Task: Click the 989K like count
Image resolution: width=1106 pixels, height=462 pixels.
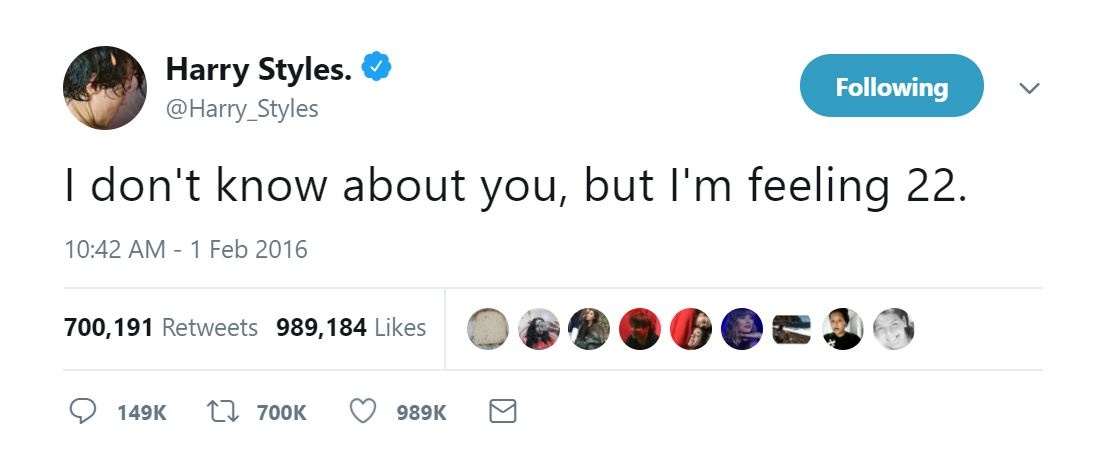Action: coord(421,412)
